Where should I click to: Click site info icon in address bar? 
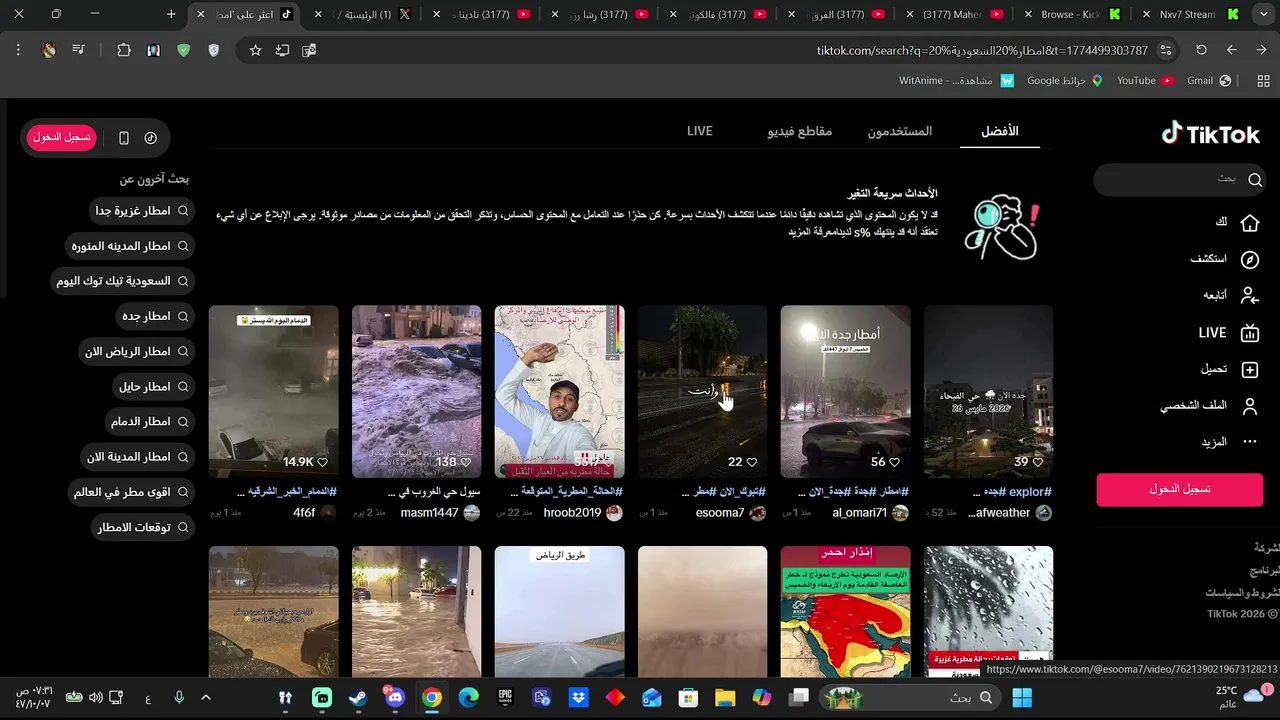click(1167, 50)
